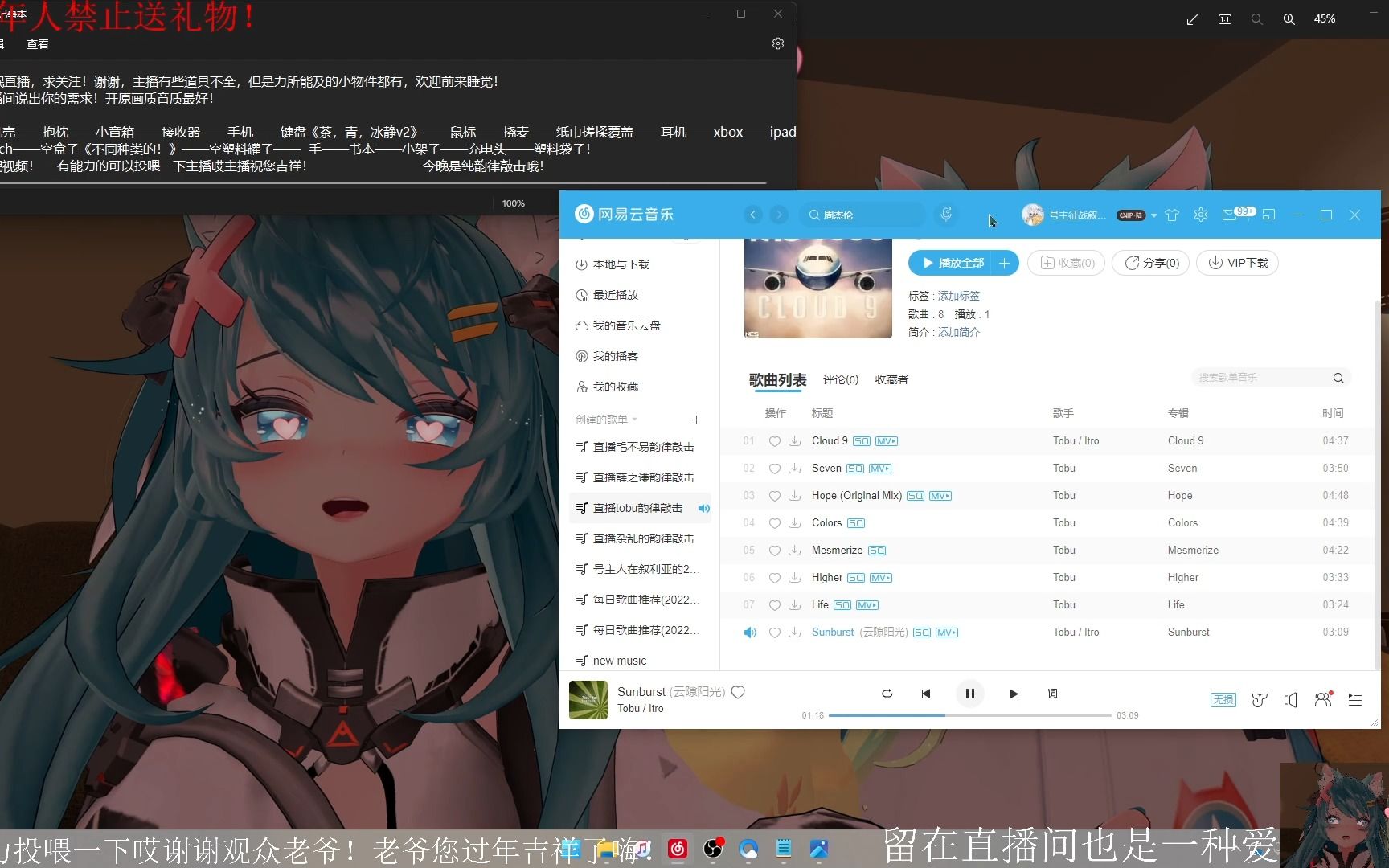Download the song Colors
1389x868 pixels.
point(794,523)
